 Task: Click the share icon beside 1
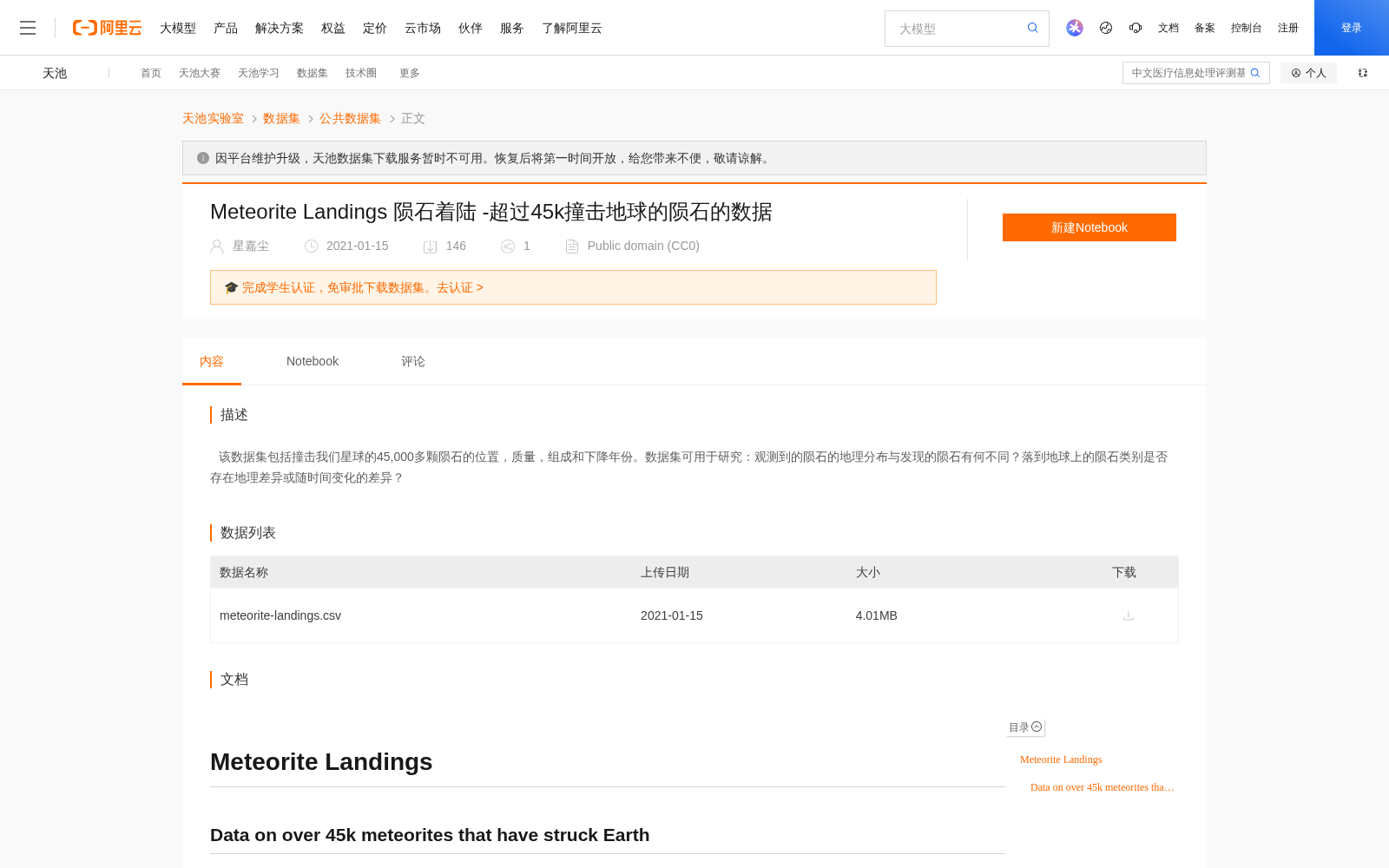(x=508, y=247)
